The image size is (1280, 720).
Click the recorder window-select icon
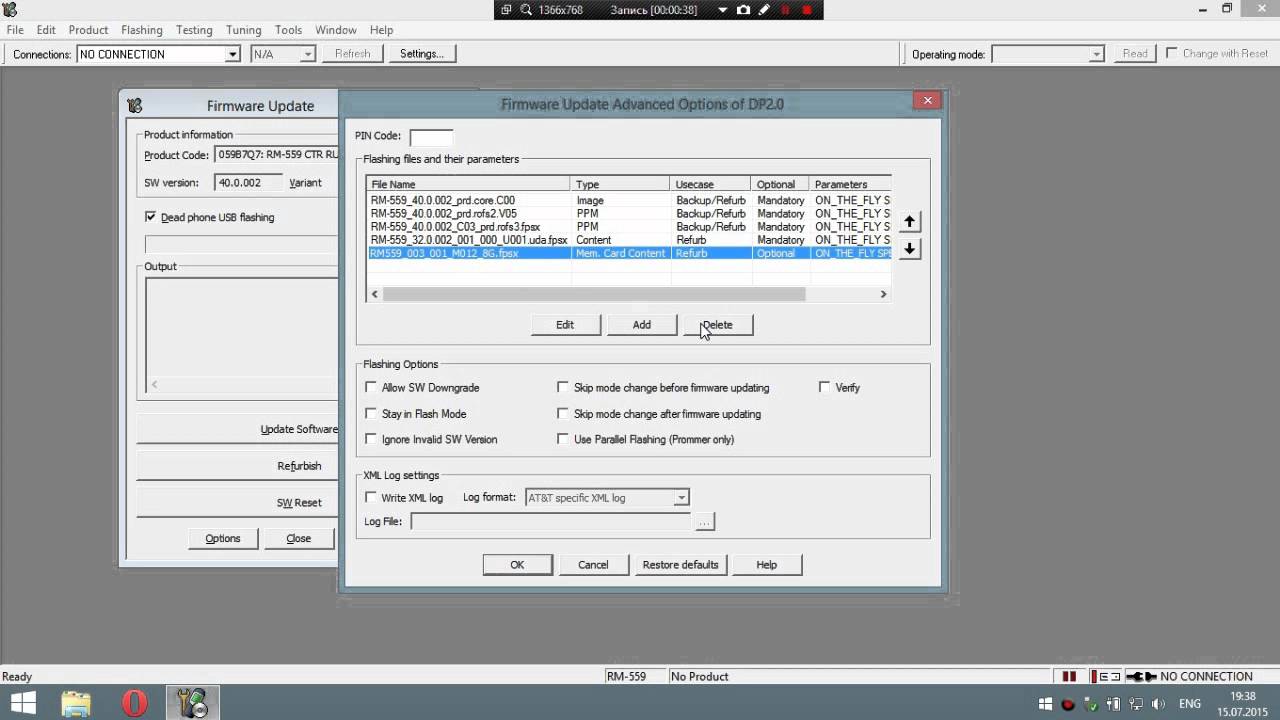pos(506,10)
